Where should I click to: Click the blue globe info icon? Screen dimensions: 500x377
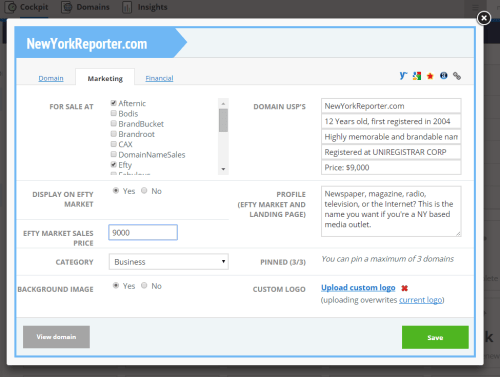[x=443, y=76]
